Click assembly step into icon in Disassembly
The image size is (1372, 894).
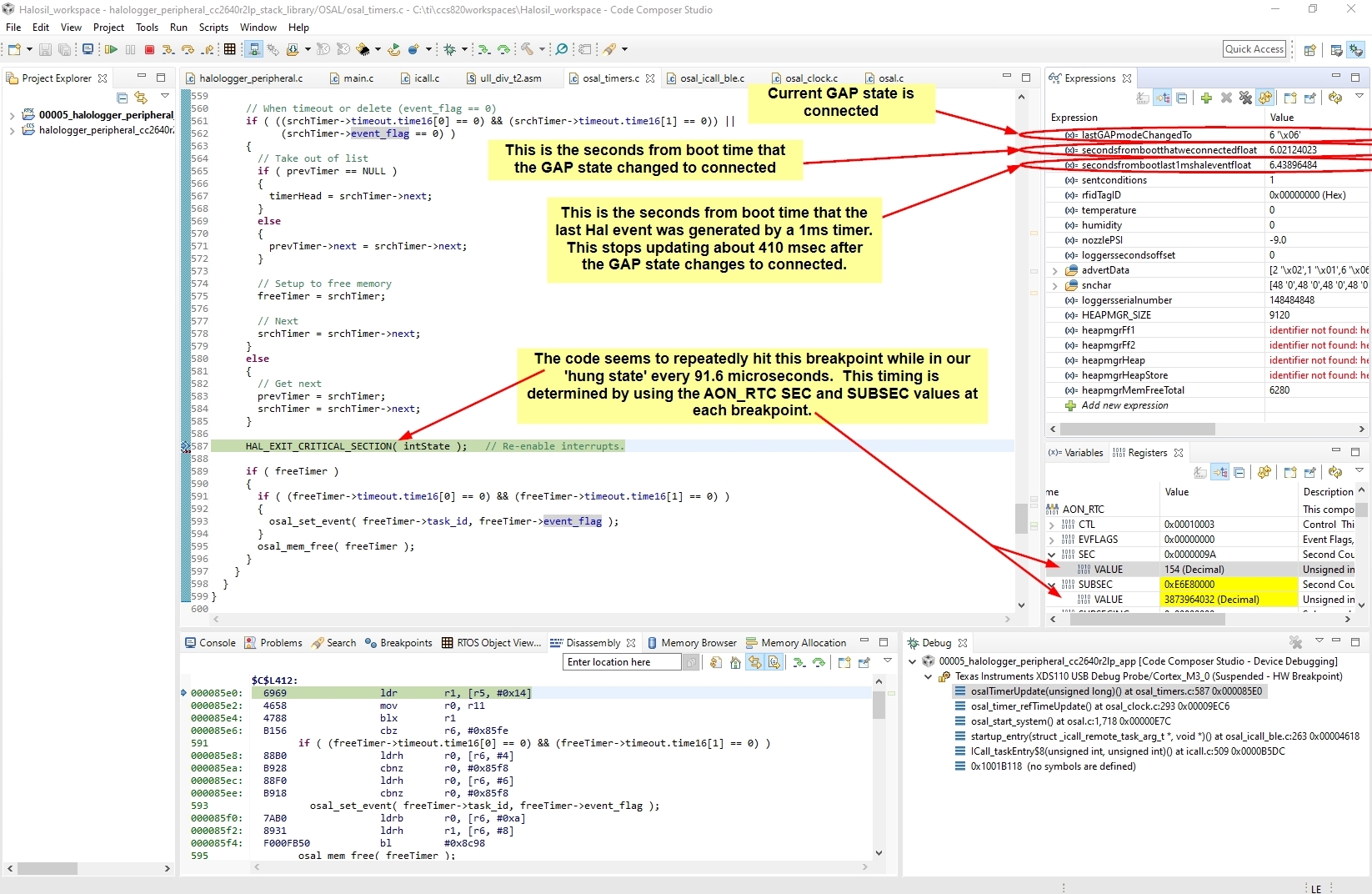tap(799, 662)
